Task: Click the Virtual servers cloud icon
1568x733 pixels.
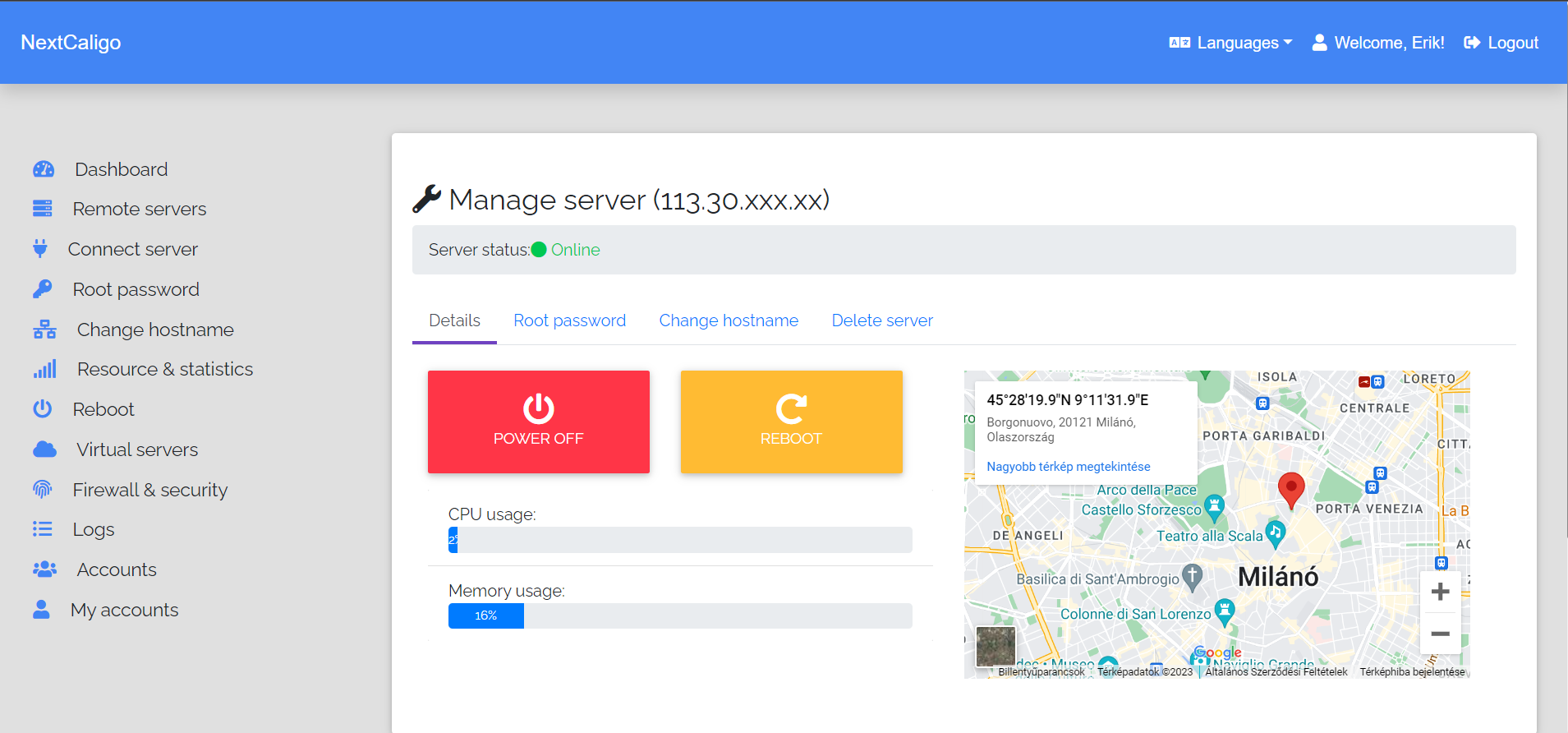Action: (x=44, y=449)
